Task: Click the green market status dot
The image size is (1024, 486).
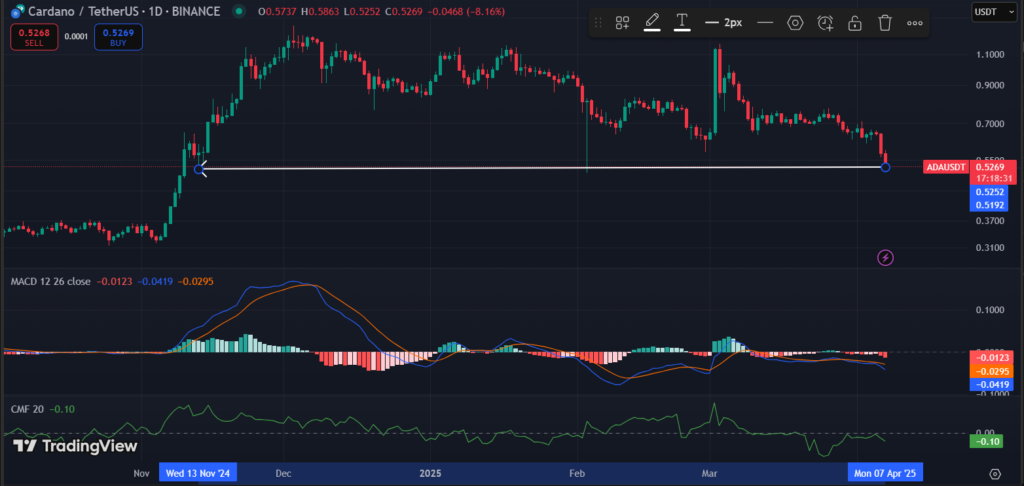Action: [239, 11]
